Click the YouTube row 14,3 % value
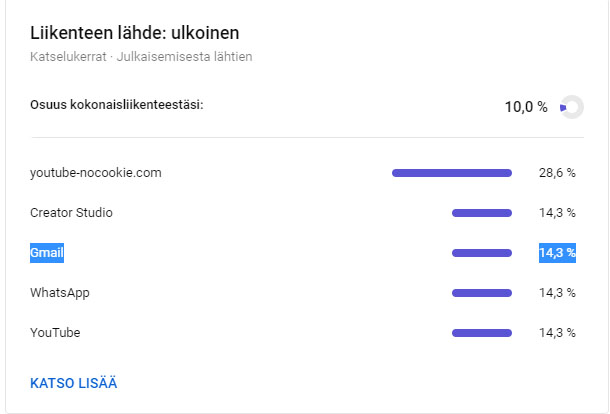 [557, 333]
